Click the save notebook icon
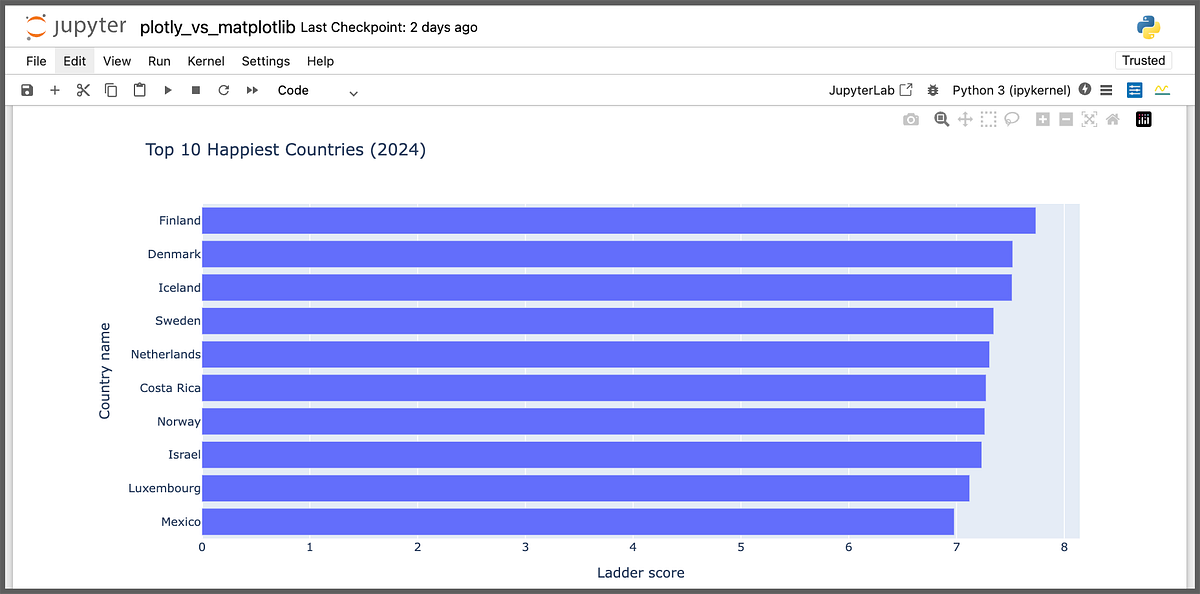This screenshot has width=1200, height=594. pos(27,90)
